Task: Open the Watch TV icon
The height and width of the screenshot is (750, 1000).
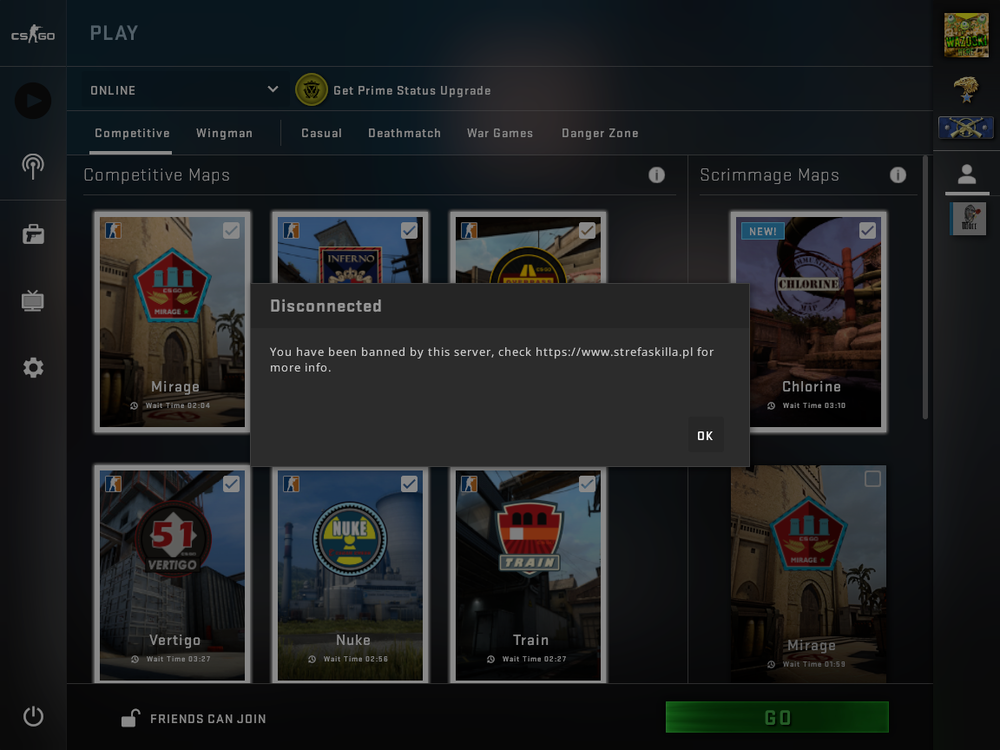Action: pyautogui.click(x=33, y=300)
